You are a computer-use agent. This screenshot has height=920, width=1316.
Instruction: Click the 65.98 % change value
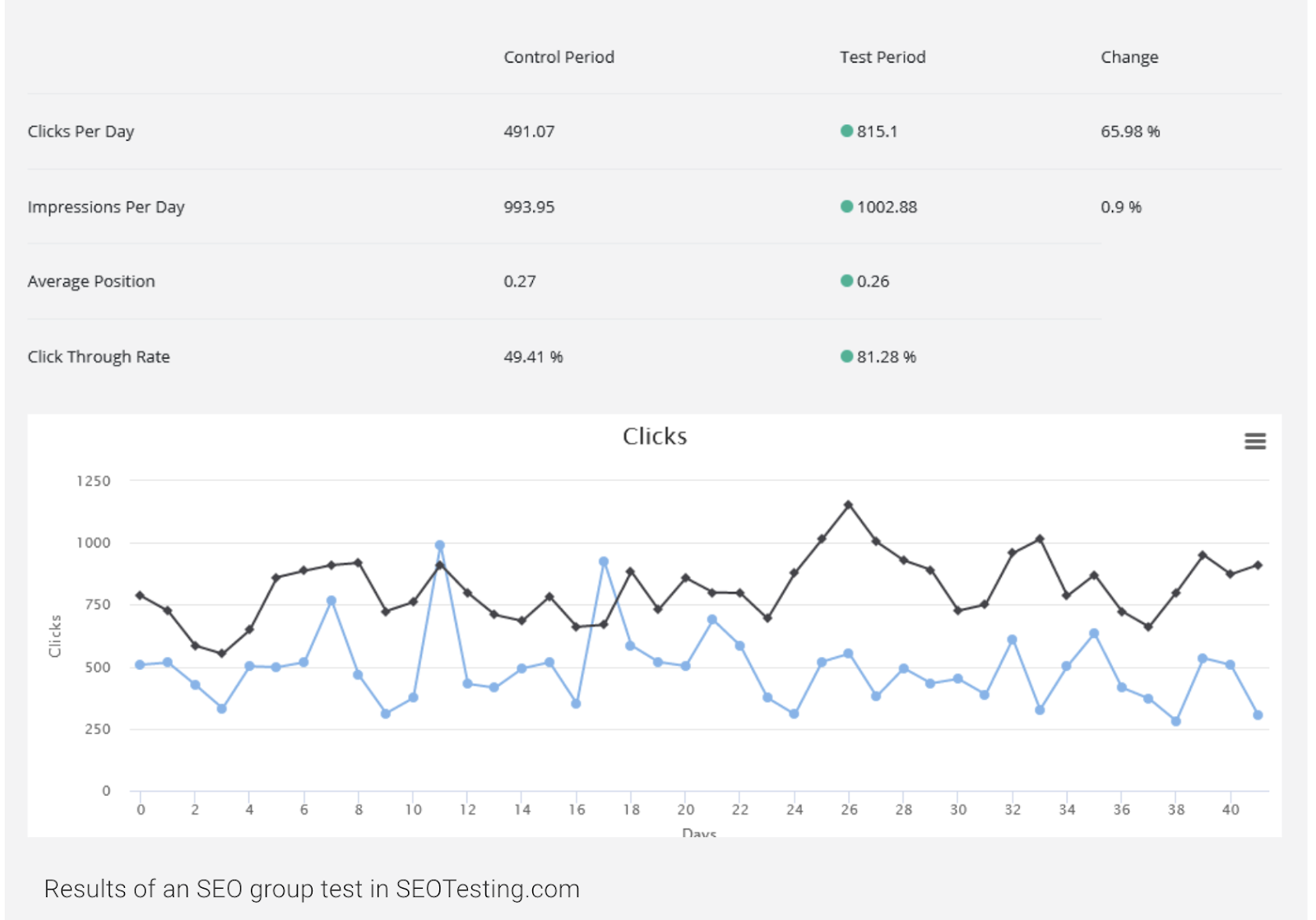pyautogui.click(x=1130, y=132)
